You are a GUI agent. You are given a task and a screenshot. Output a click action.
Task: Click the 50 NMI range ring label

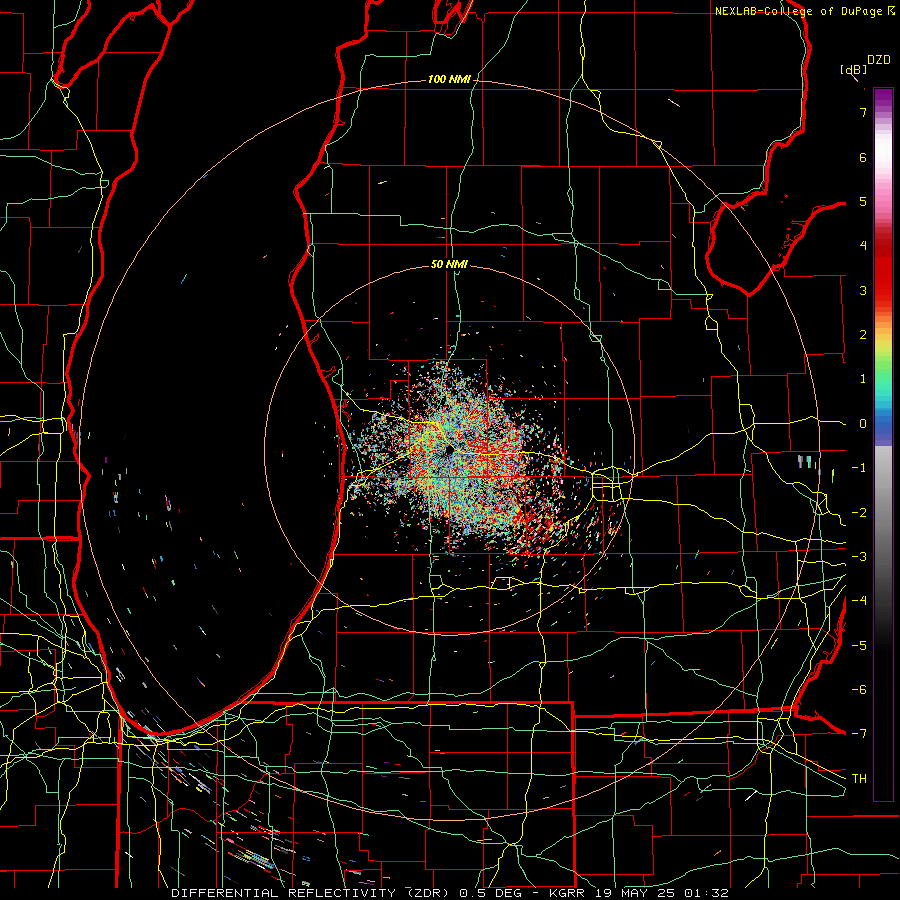pos(449,265)
